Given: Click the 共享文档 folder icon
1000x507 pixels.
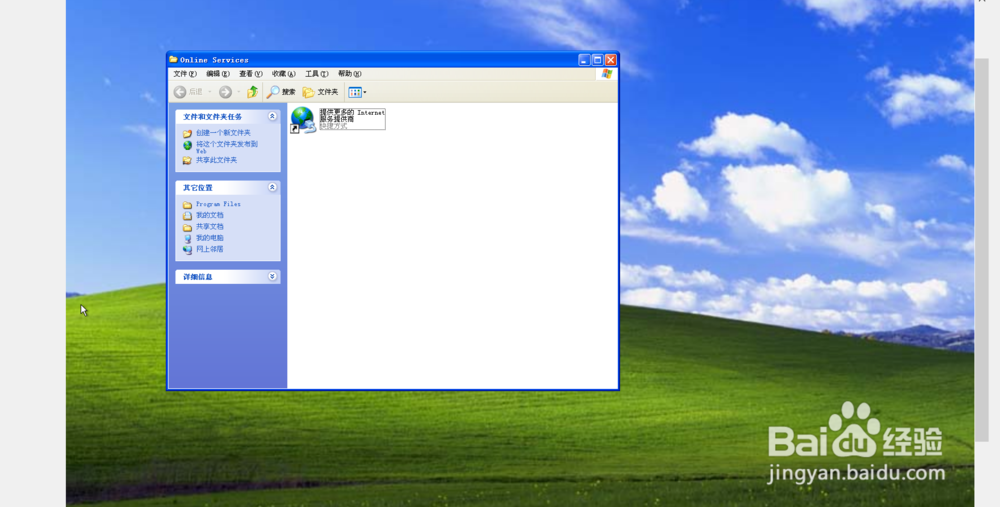Looking at the screenshot, I should [187, 228].
